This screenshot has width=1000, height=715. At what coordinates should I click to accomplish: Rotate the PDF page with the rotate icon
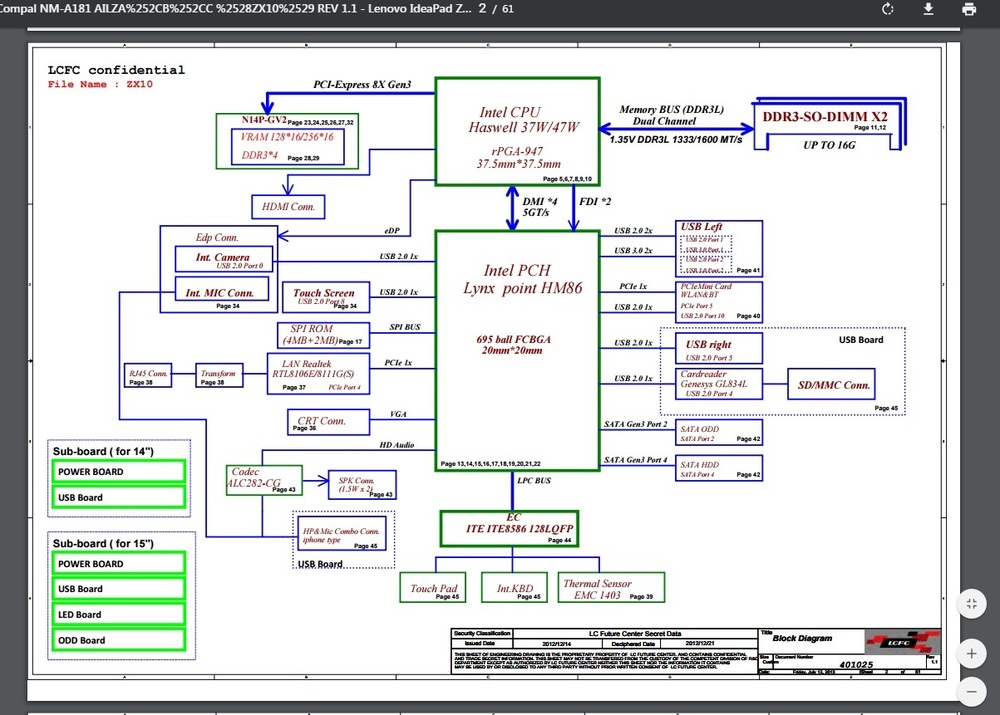(887, 9)
